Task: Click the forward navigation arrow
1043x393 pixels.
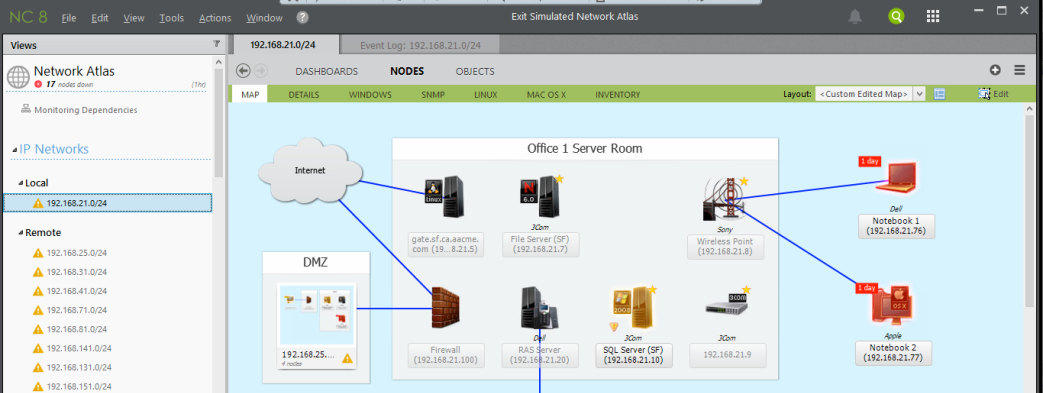Action: 261,70
